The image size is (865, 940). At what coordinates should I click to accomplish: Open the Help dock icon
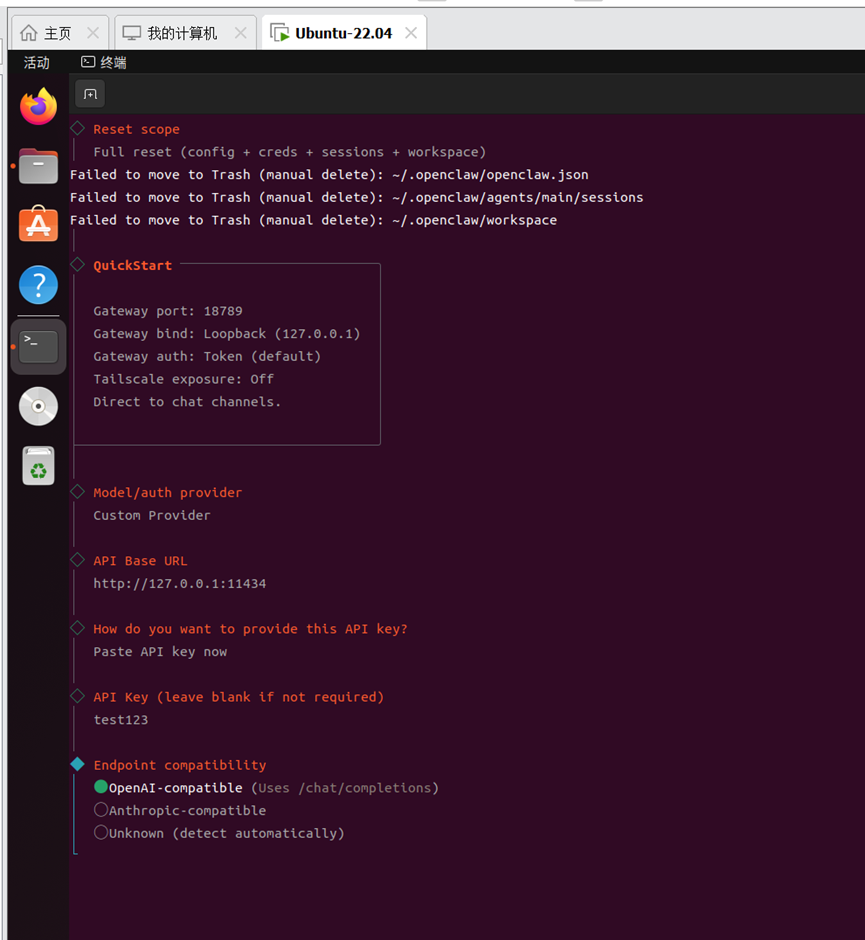click(38, 285)
